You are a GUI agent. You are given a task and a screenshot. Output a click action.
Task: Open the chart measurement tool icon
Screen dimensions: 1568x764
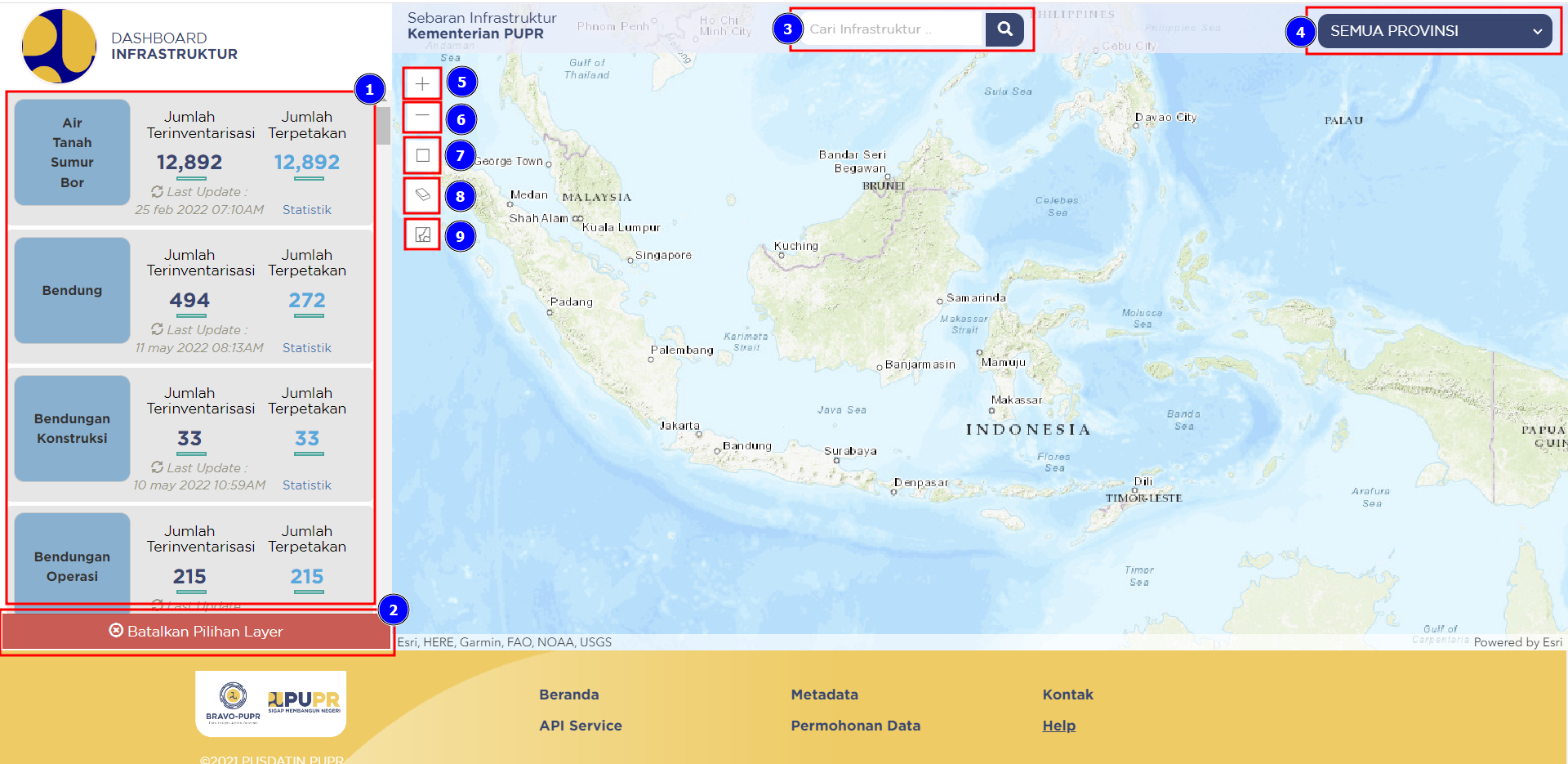point(422,235)
